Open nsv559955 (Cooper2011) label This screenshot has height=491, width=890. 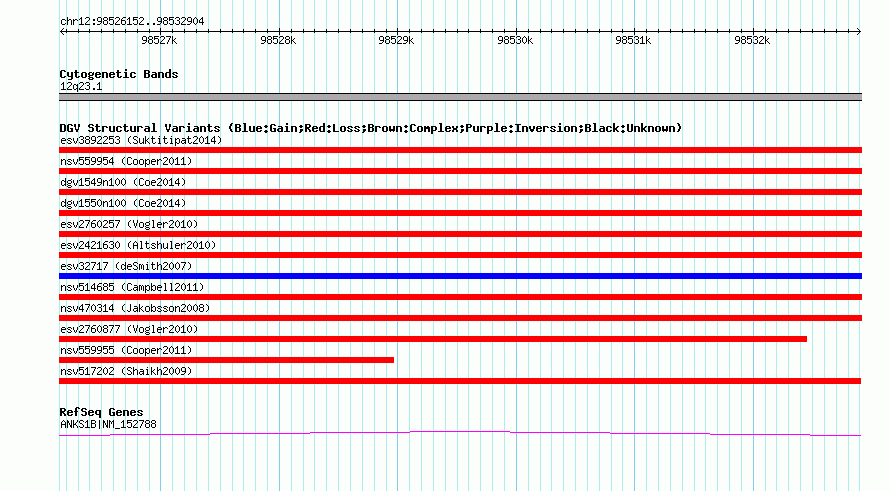click(126, 350)
